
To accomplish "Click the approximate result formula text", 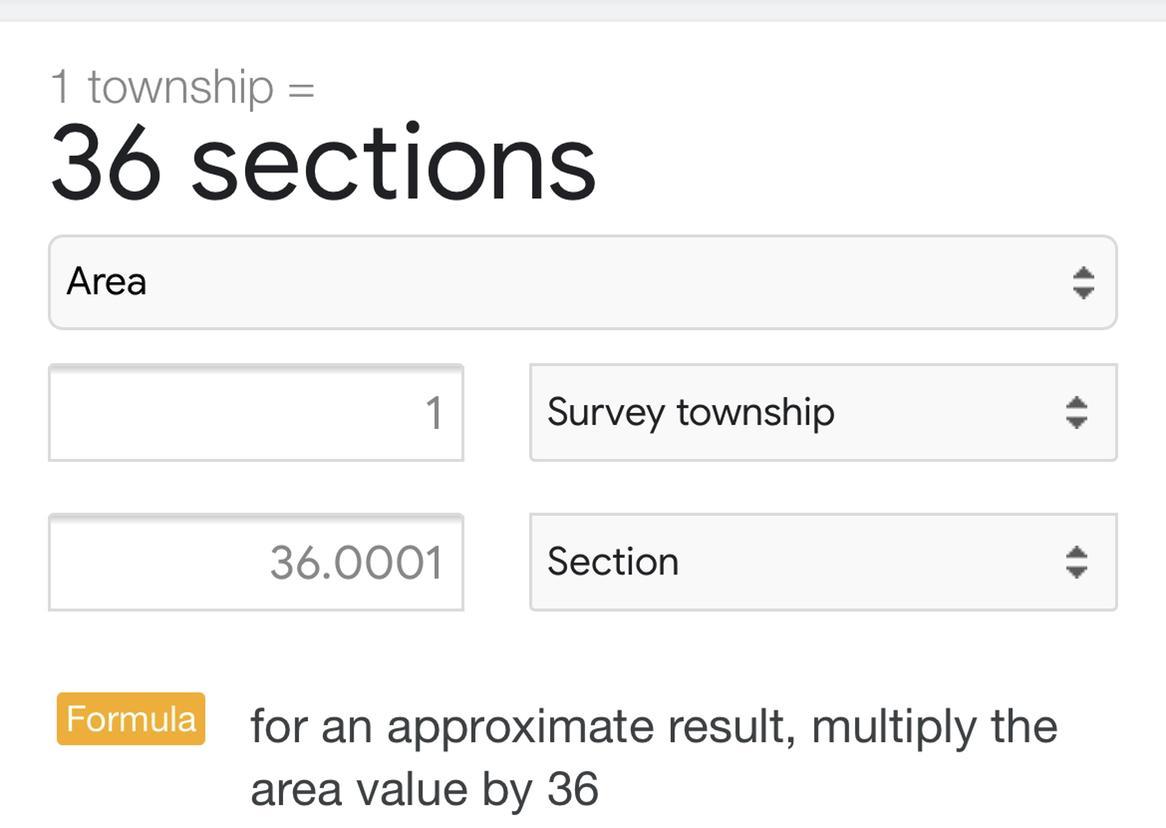I will tap(653, 726).
